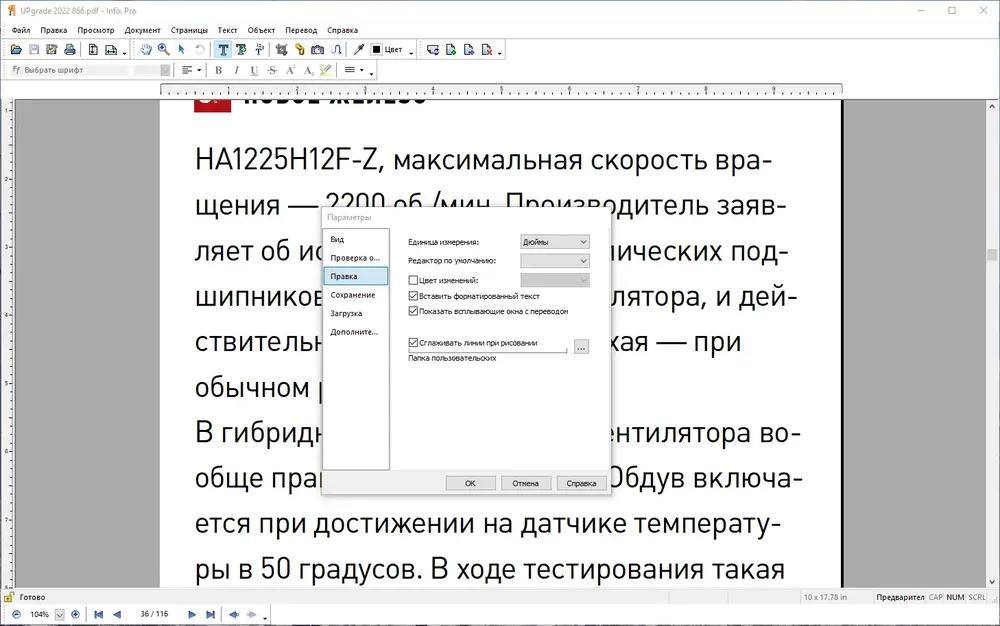
Task: Open font size dropdown arrow
Action: 165,70
